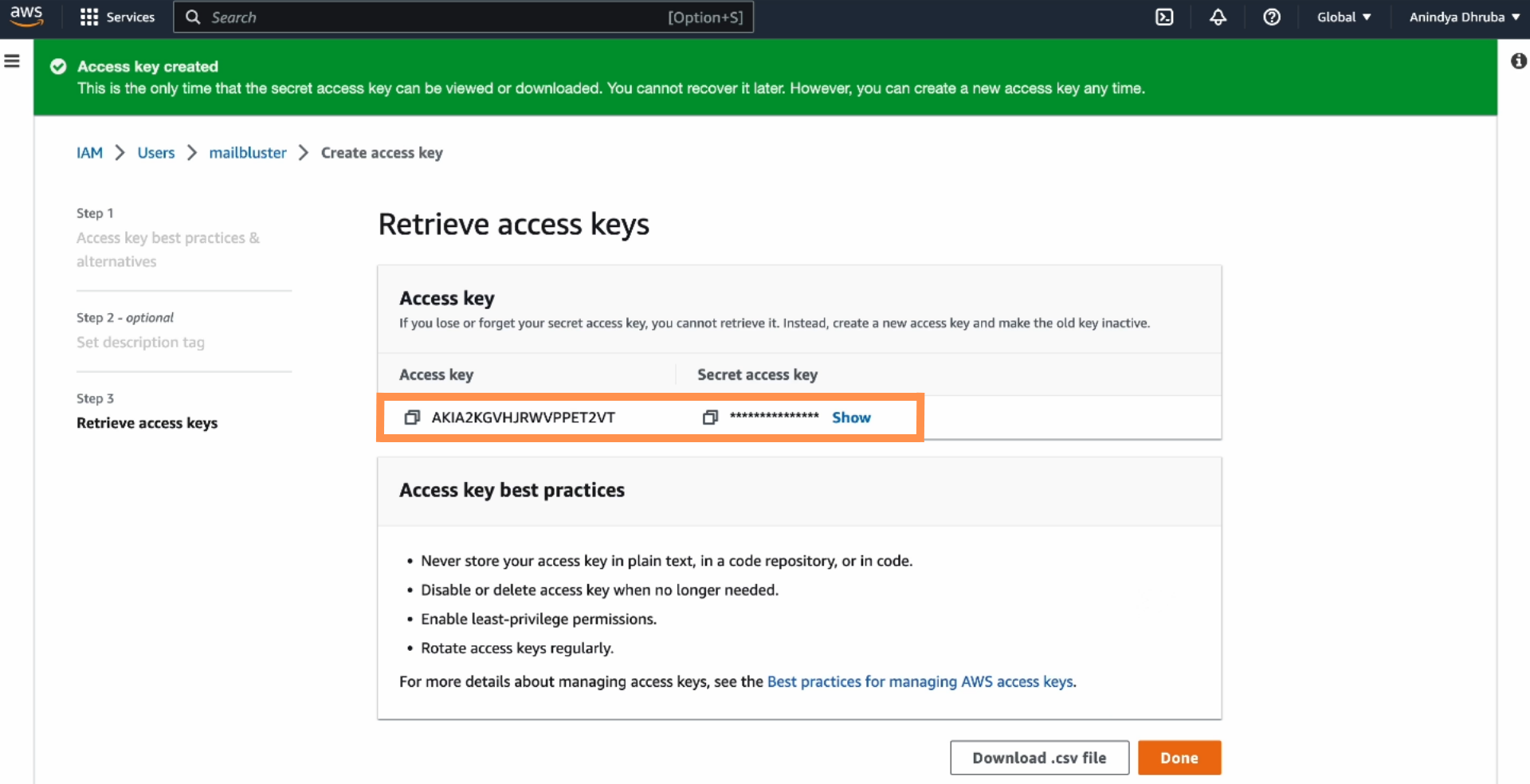The image size is (1530, 784).
Task: Launch AWS CloudShell from the top bar
Action: point(1164,17)
